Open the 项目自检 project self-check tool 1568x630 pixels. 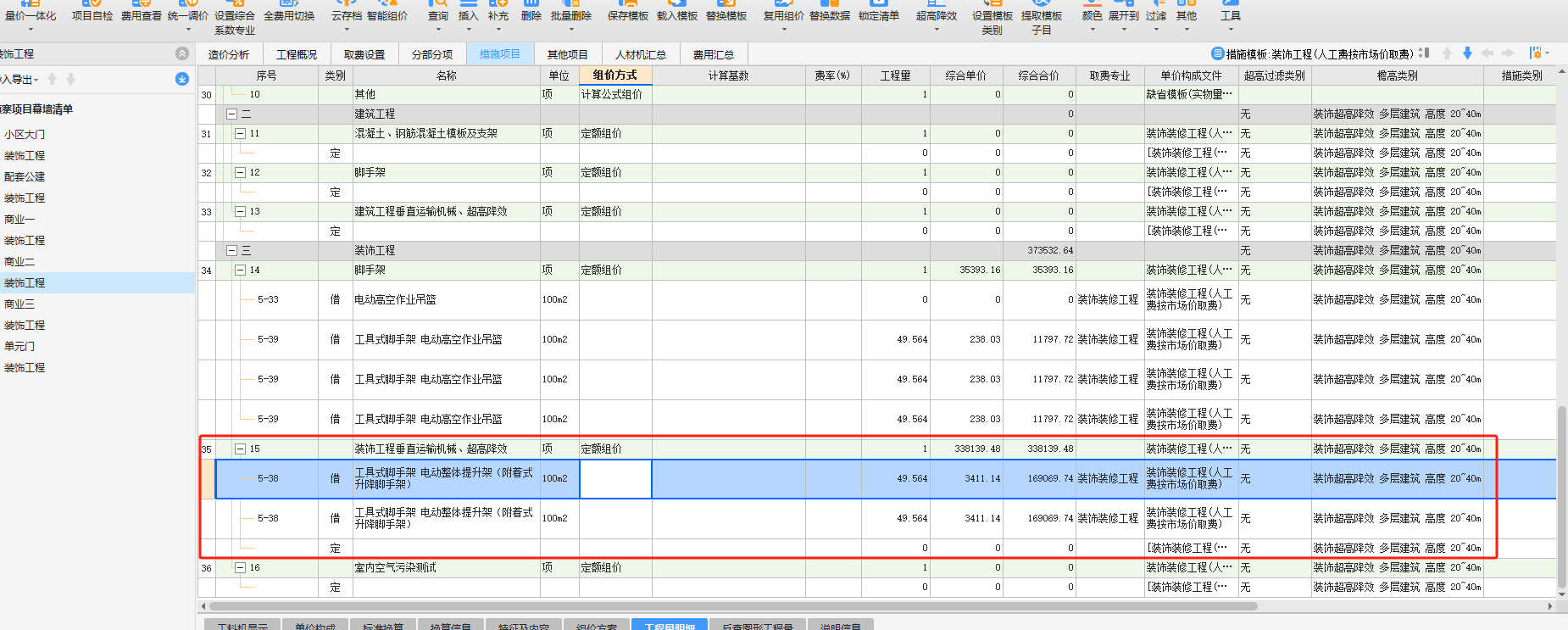click(x=92, y=11)
